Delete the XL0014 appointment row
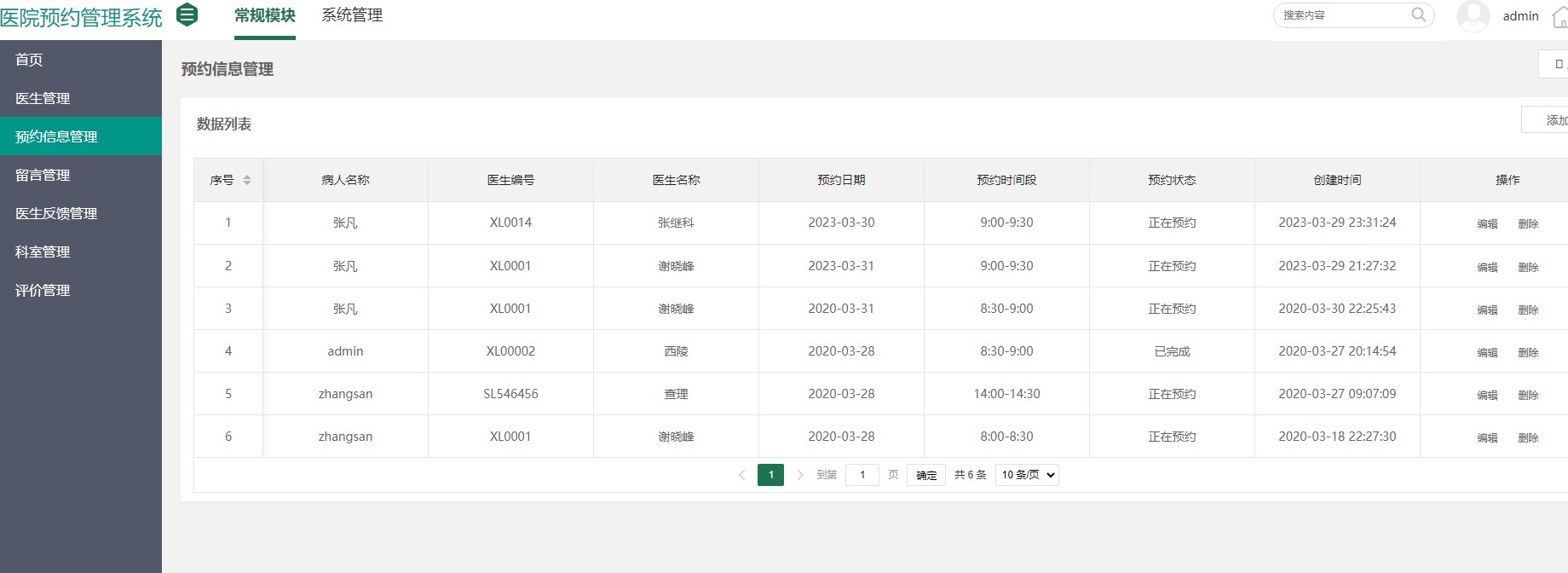The image size is (1568, 573). (1528, 223)
